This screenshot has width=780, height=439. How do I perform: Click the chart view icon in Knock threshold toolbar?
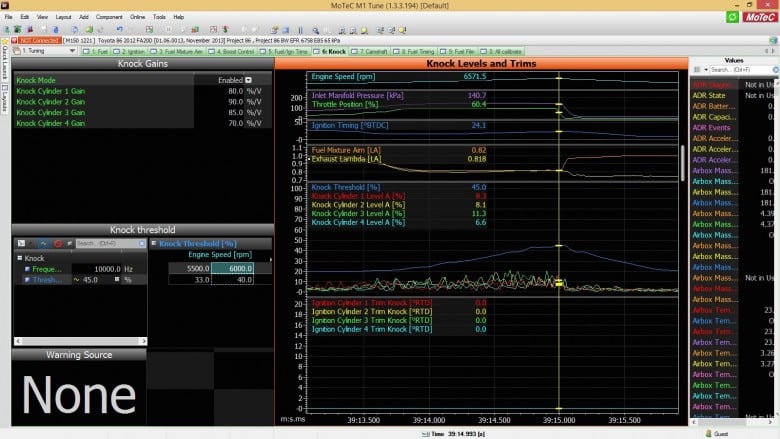21,244
